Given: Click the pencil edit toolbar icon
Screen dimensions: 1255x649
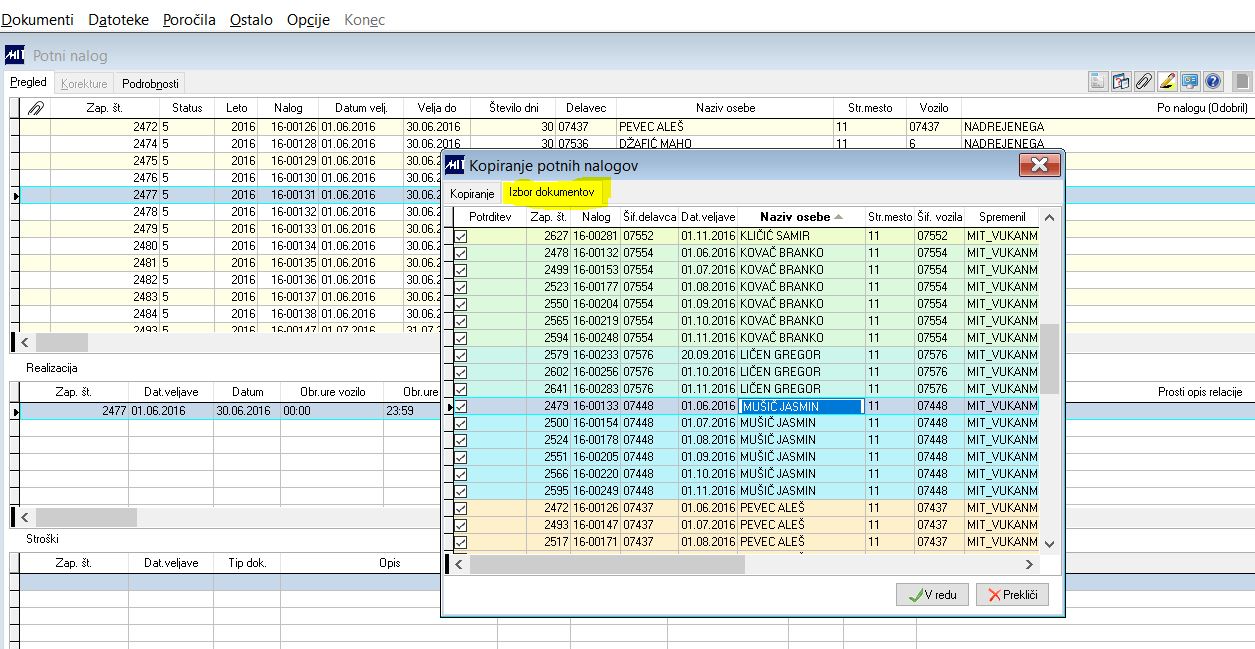Looking at the screenshot, I should 1166,82.
